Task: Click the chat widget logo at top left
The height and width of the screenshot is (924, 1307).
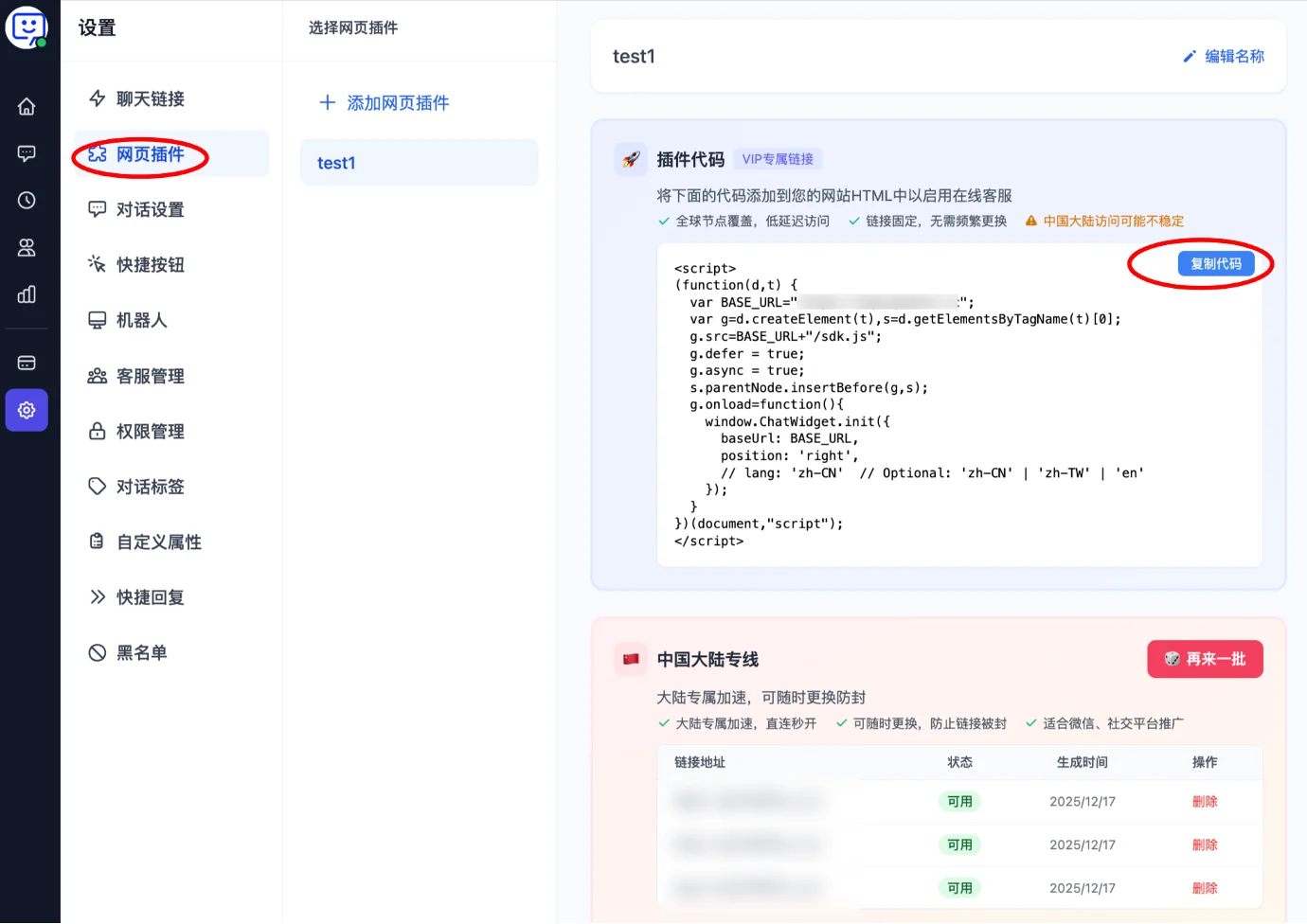Action: [x=26, y=27]
